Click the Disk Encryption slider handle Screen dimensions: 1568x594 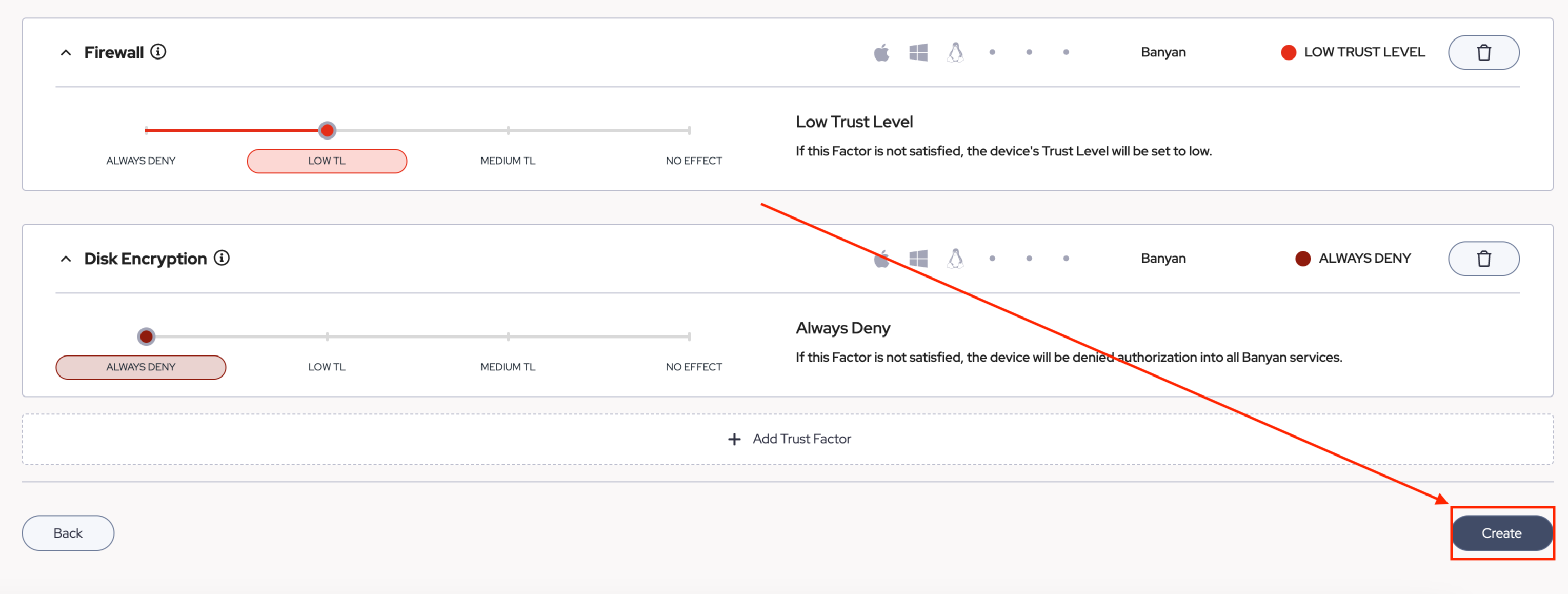tap(146, 336)
